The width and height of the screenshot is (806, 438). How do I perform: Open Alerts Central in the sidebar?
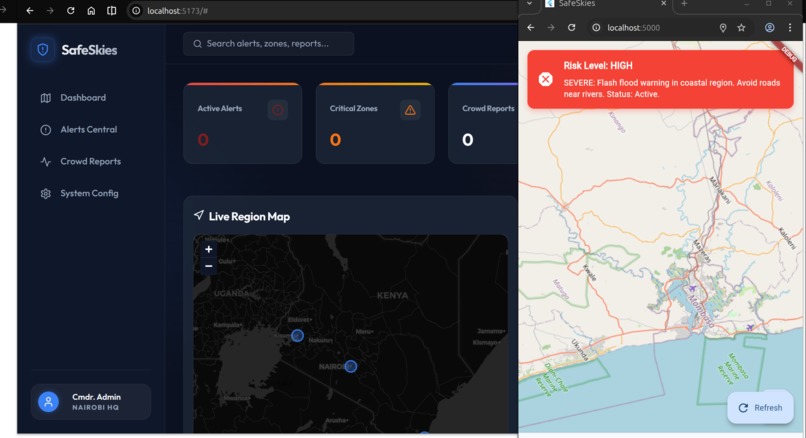[79, 130]
